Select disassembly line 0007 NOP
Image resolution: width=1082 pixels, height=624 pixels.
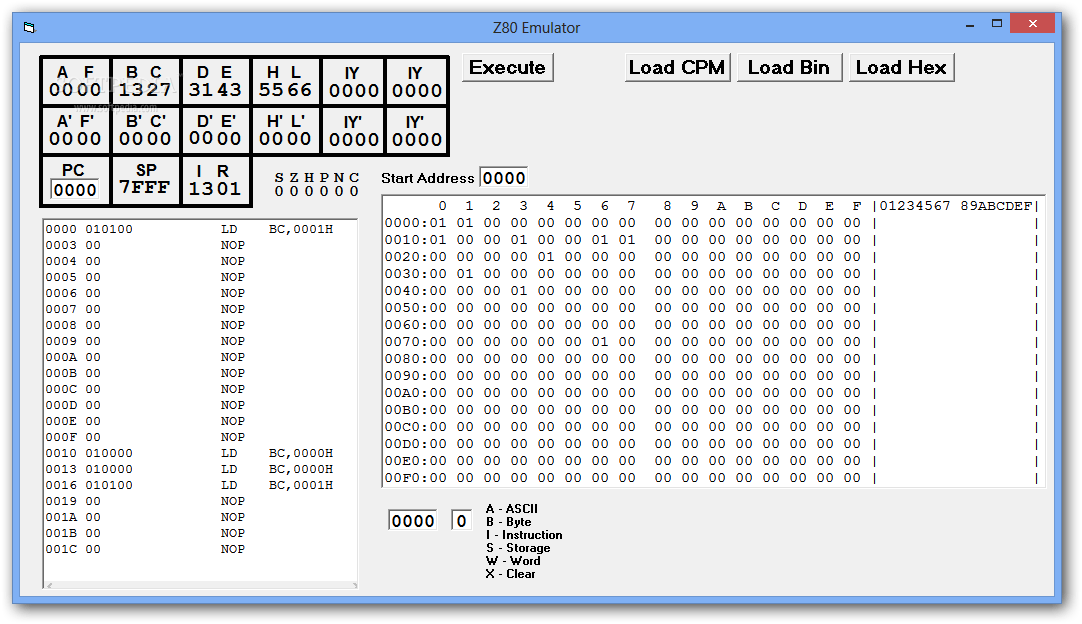tap(145, 309)
